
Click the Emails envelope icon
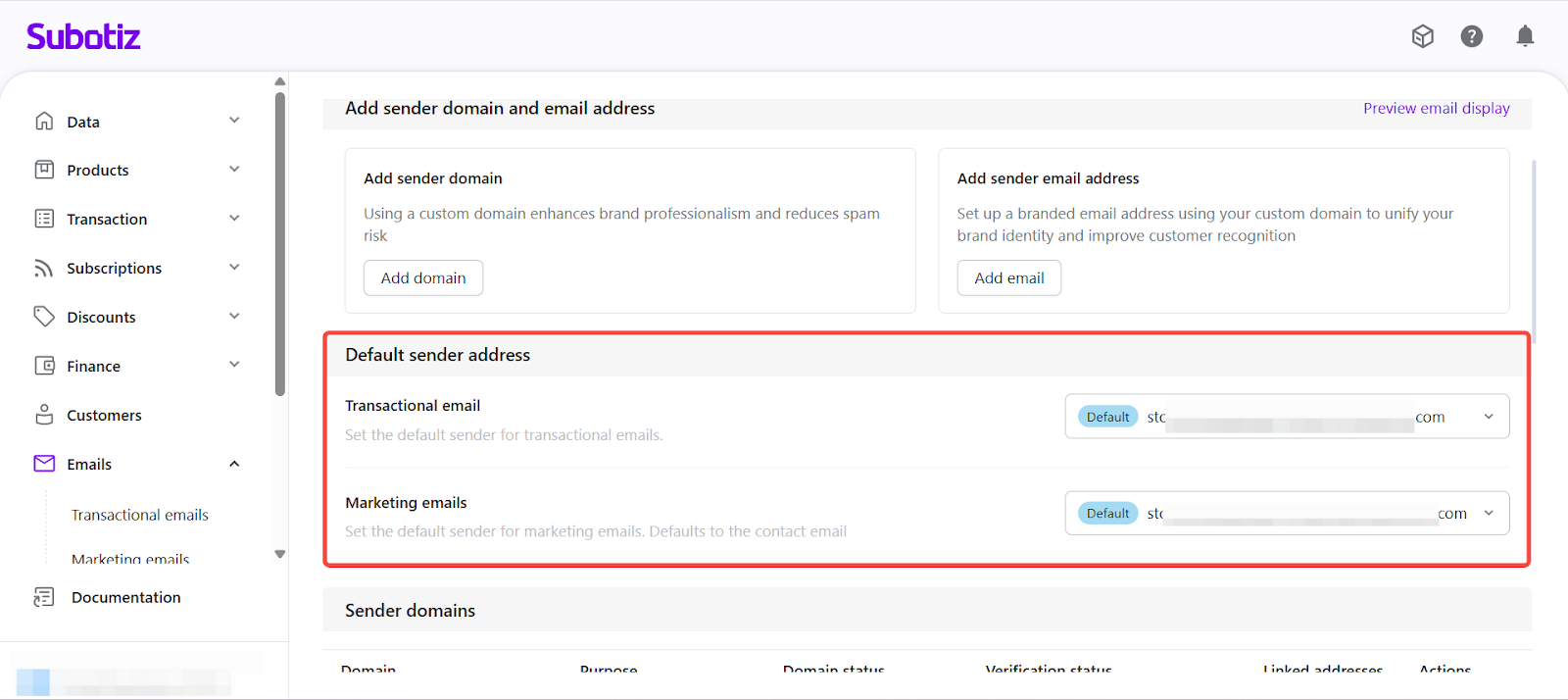[44, 464]
